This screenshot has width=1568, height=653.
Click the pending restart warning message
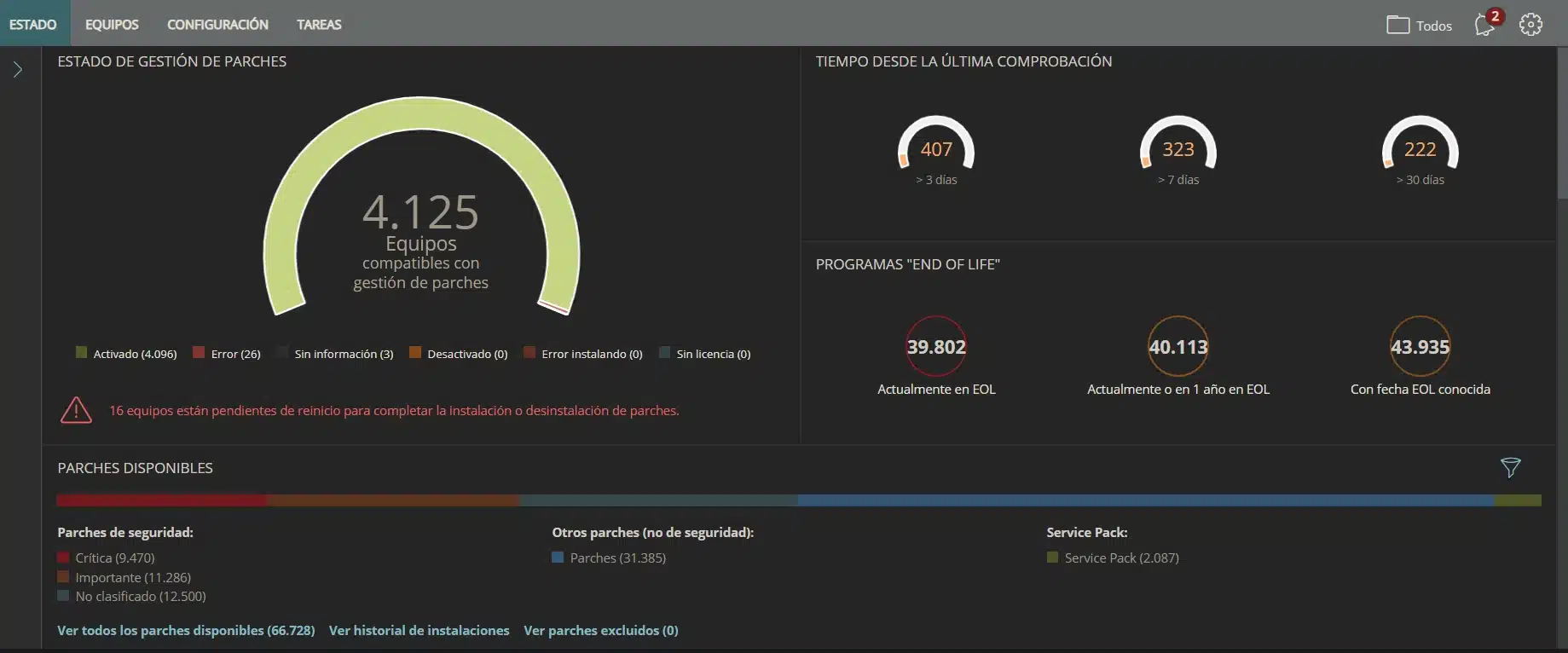click(x=394, y=411)
